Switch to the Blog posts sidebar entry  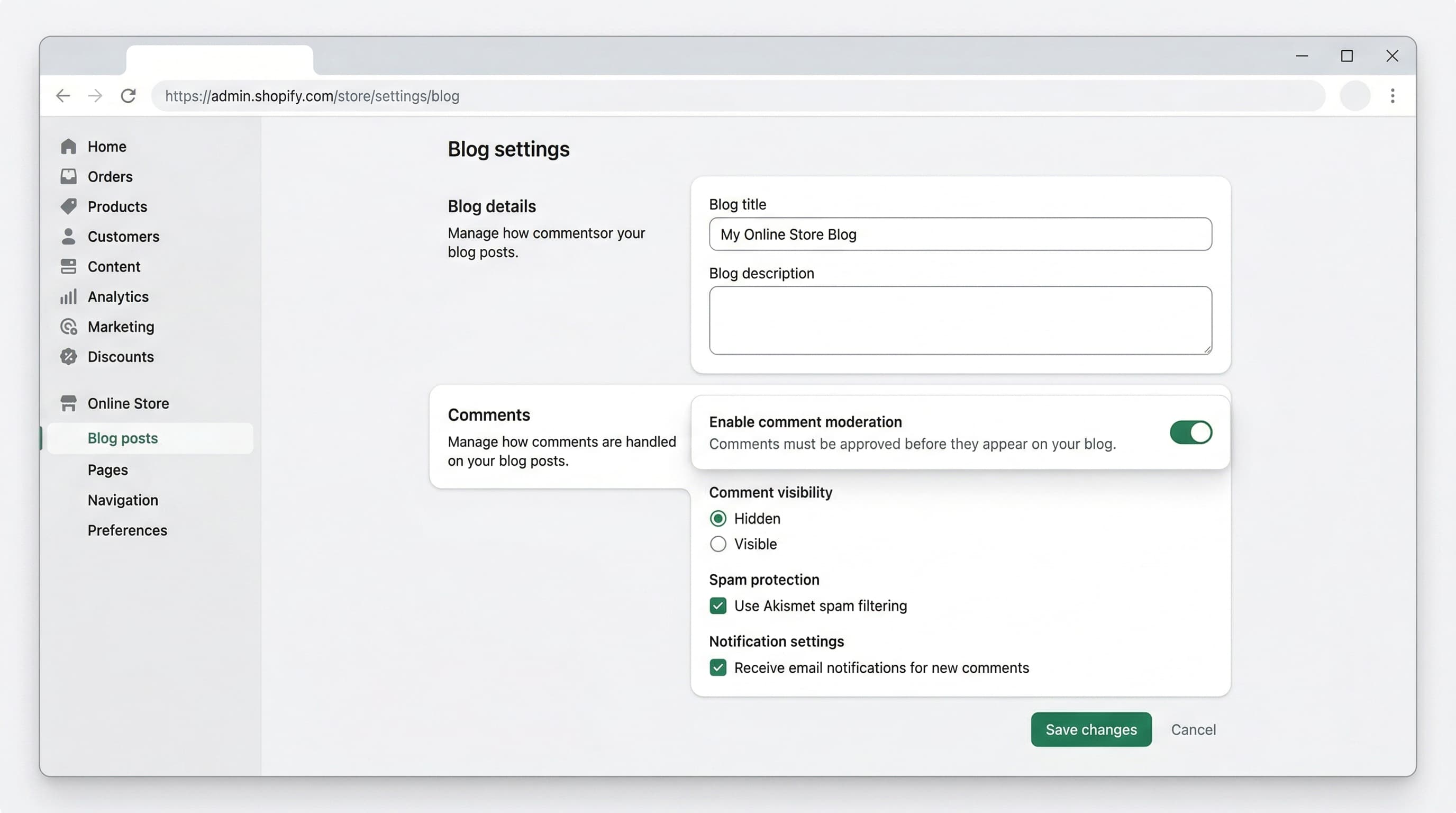tap(123, 438)
